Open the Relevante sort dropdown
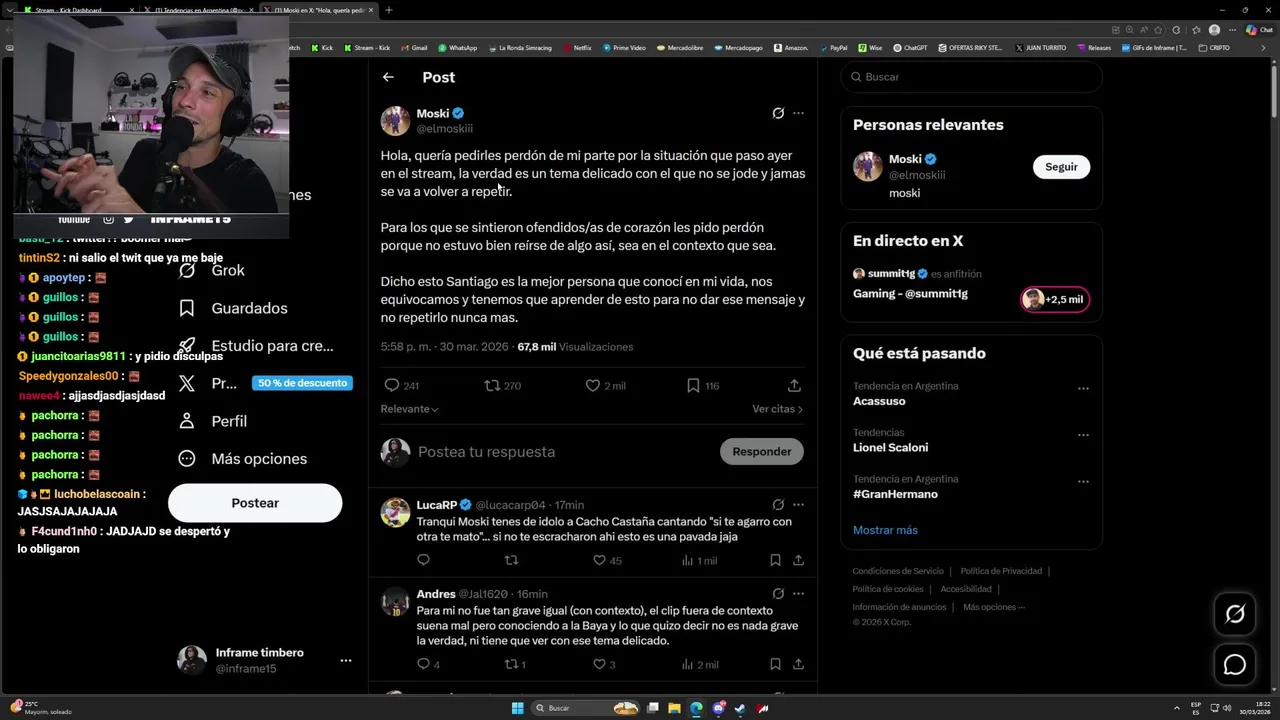Image resolution: width=1280 pixels, height=720 pixels. tap(409, 409)
